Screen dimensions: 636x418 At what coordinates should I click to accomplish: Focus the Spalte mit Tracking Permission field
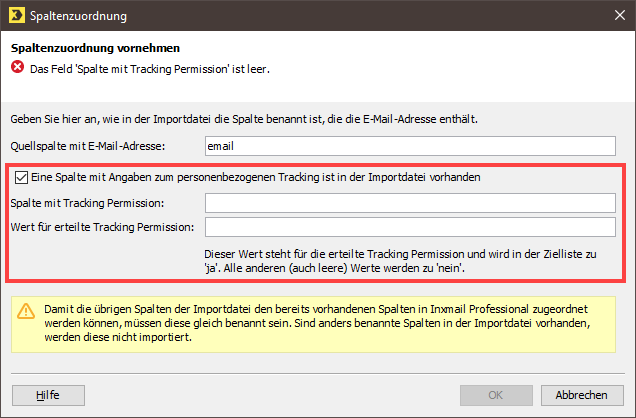pos(410,203)
